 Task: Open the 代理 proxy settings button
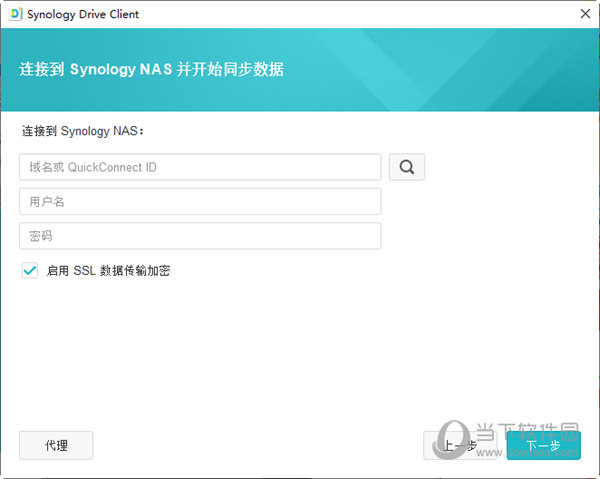point(56,445)
